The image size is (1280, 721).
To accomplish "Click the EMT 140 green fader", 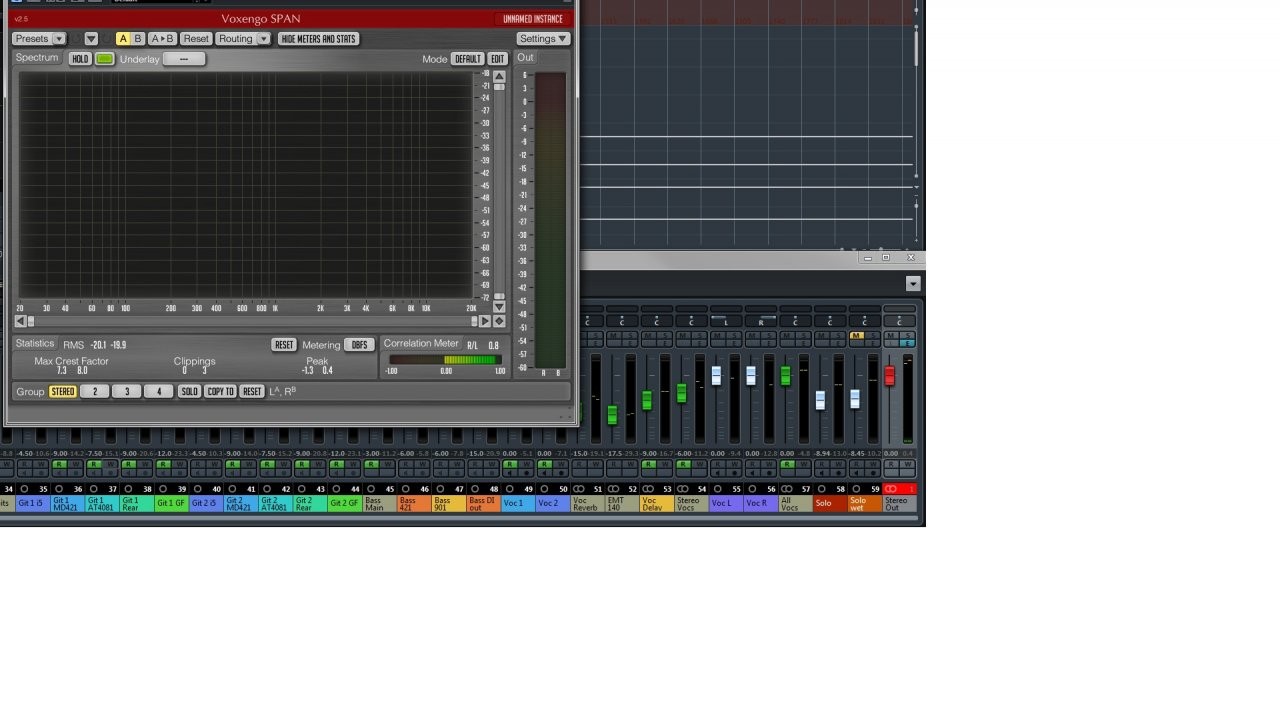I will (612, 415).
